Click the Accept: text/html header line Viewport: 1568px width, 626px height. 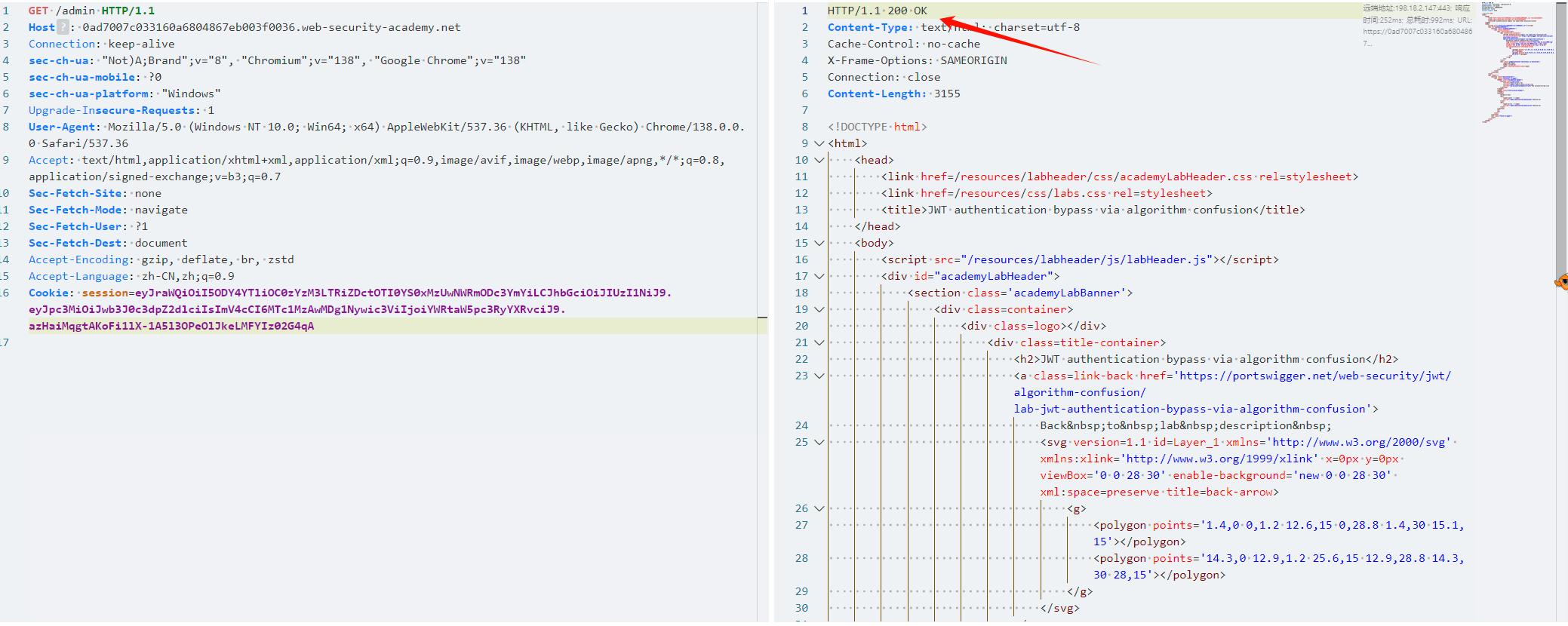point(377,168)
